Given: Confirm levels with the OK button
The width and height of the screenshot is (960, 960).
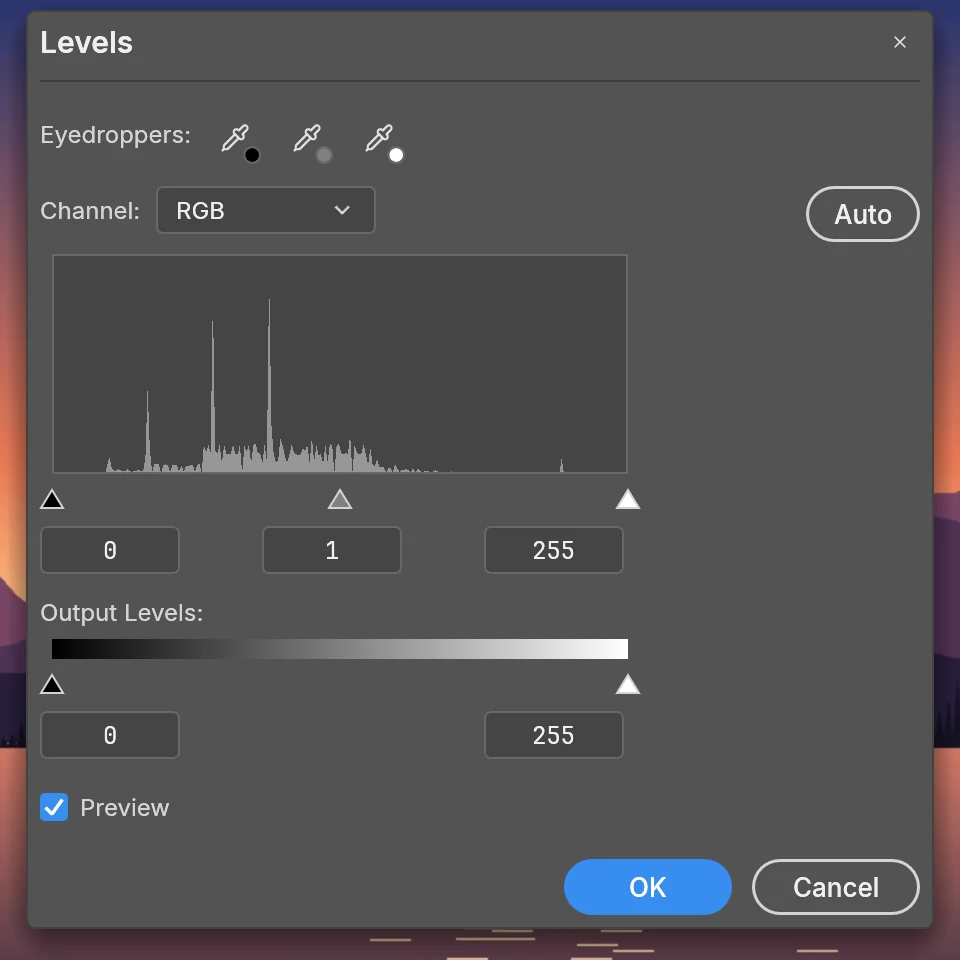Looking at the screenshot, I should point(647,887).
